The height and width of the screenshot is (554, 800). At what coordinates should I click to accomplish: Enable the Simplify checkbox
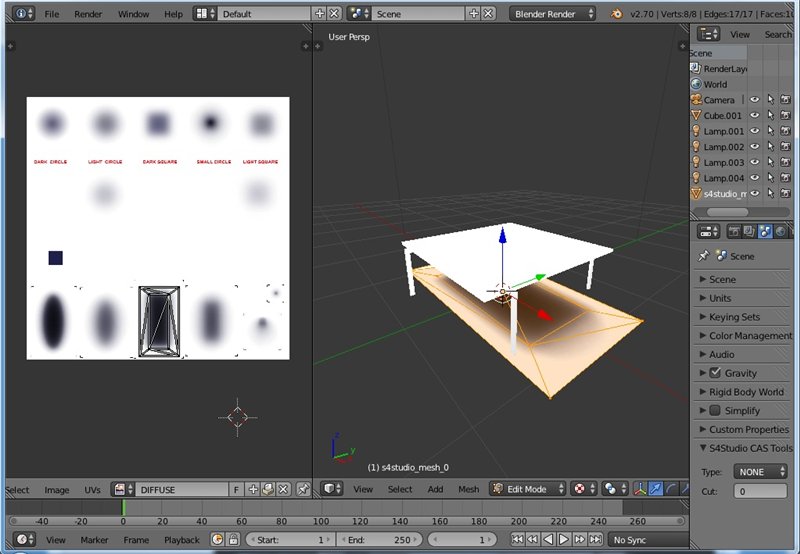(715, 410)
